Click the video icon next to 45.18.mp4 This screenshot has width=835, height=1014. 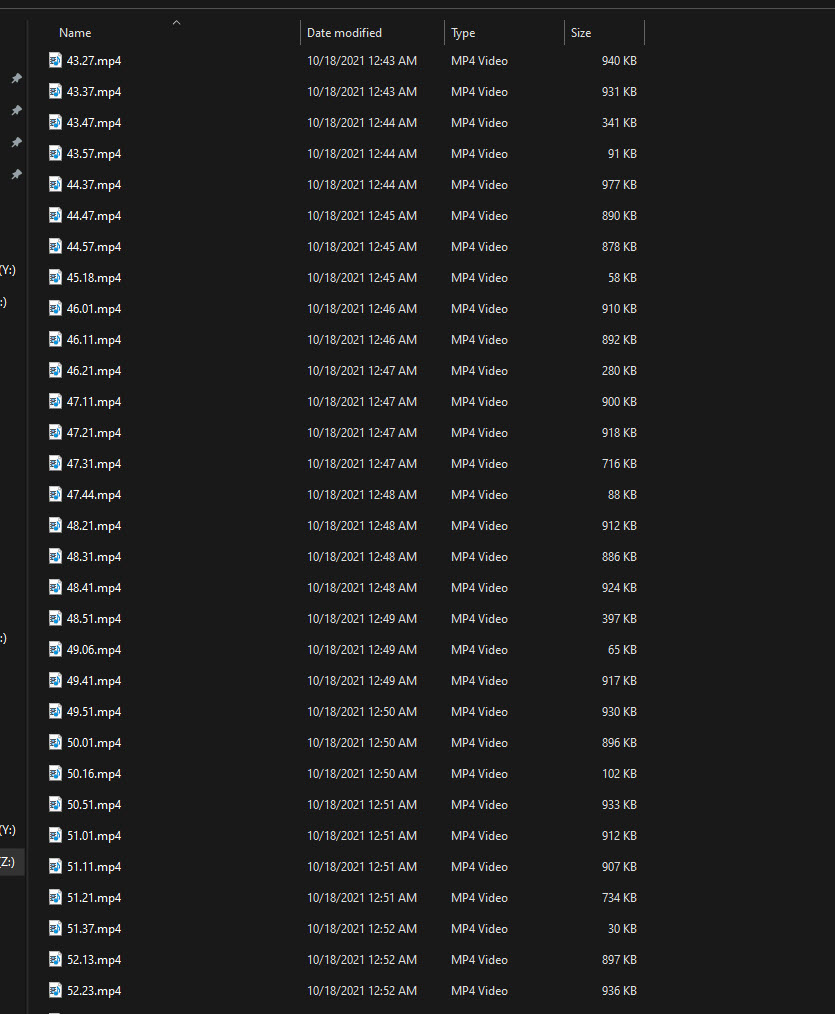(x=54, y=277)
